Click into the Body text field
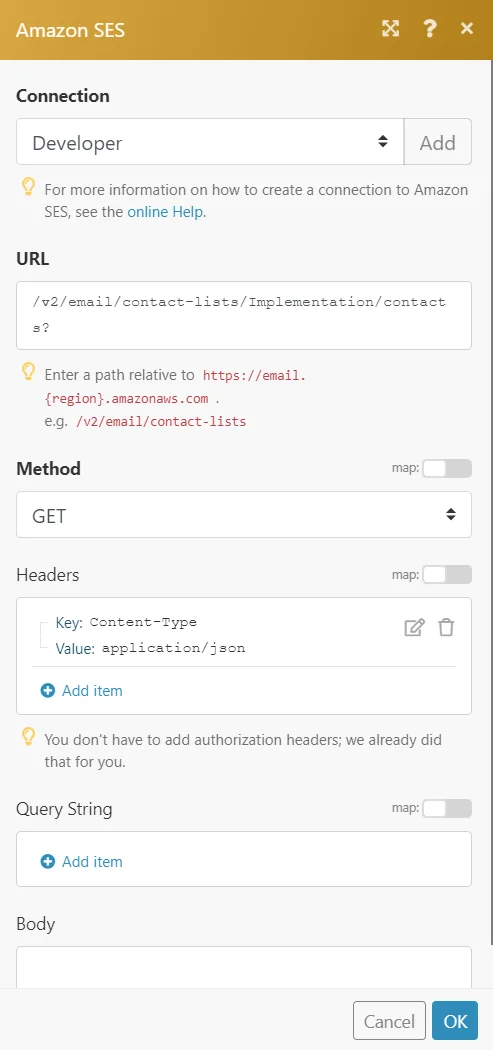Viewport: 493px width, 1050px height. [x=244, y=967]
